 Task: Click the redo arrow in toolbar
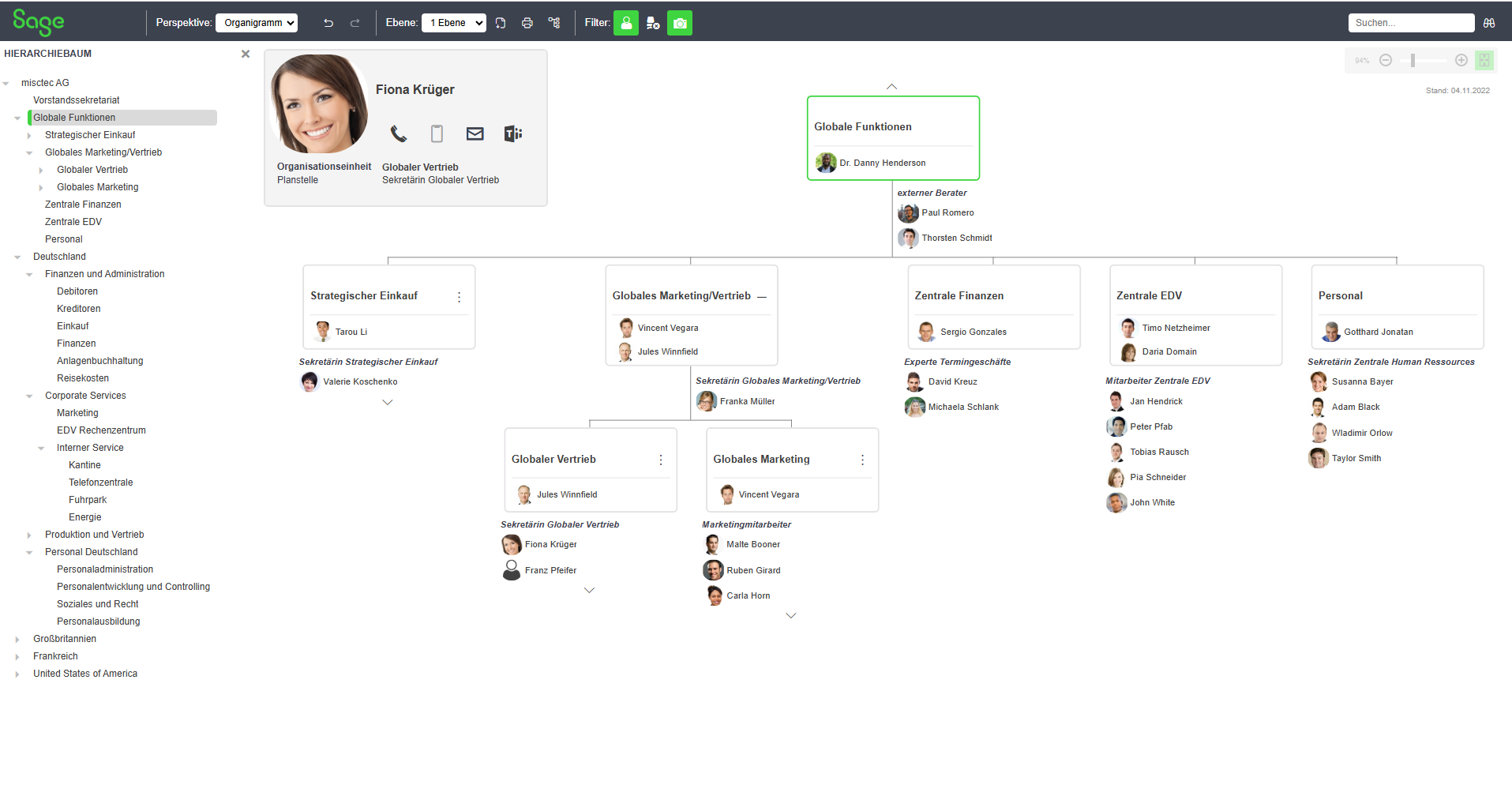[355, 23]
